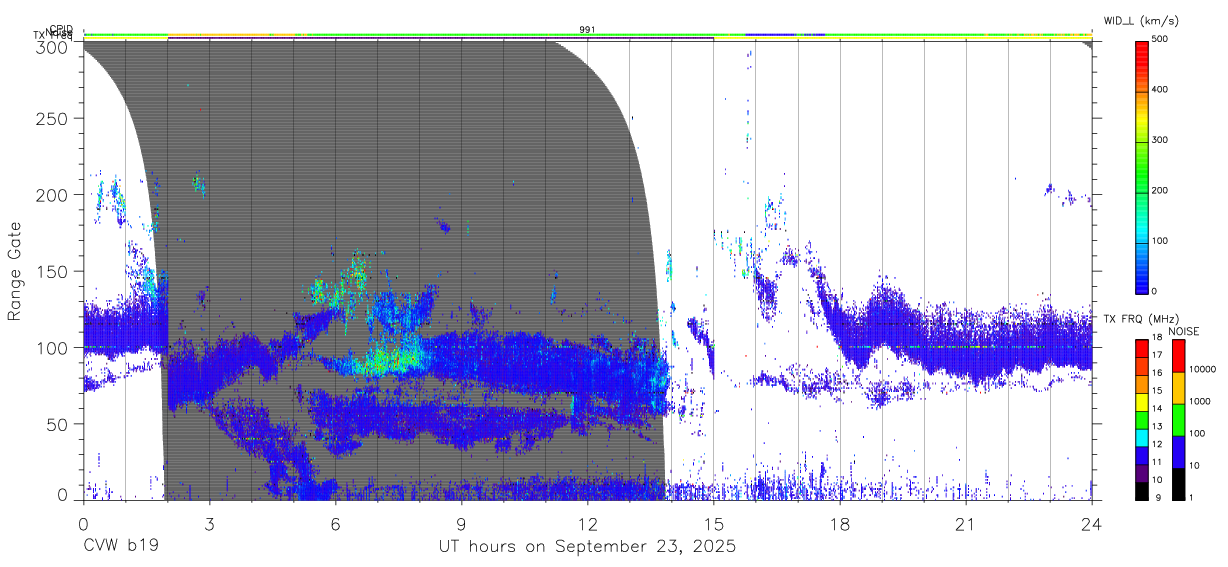The height and width of the screenshot is (567, 1228).
Task: Click the '18' tick on time axis
Action: 839,524
